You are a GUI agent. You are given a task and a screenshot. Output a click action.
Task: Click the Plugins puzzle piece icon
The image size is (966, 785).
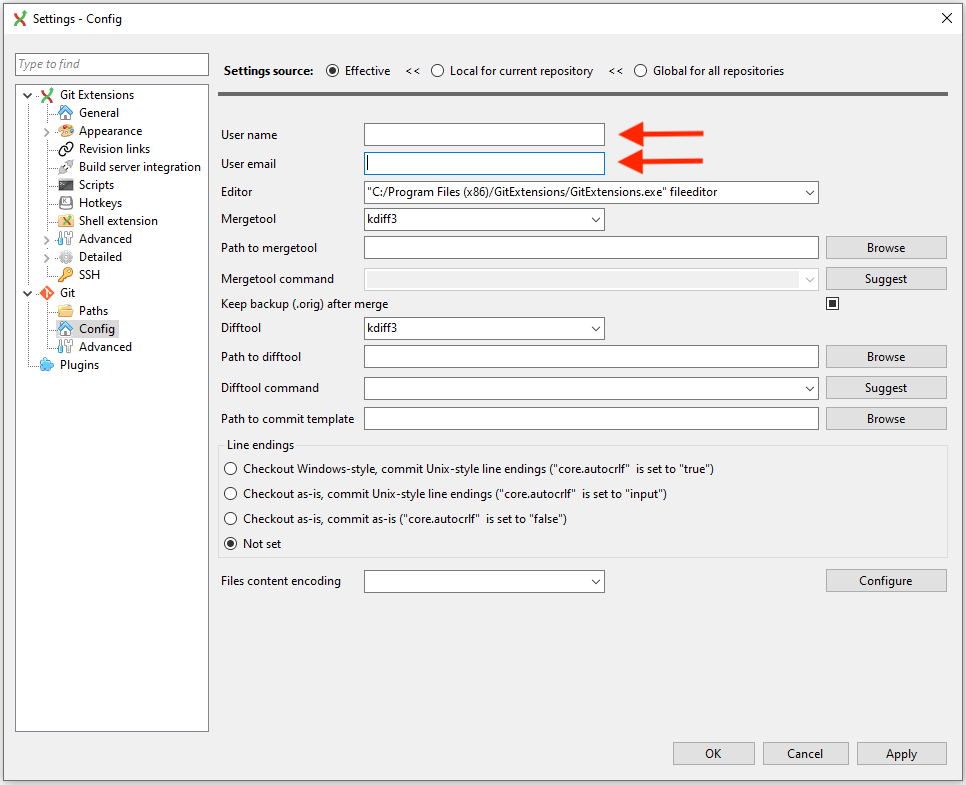click(46, 365)
